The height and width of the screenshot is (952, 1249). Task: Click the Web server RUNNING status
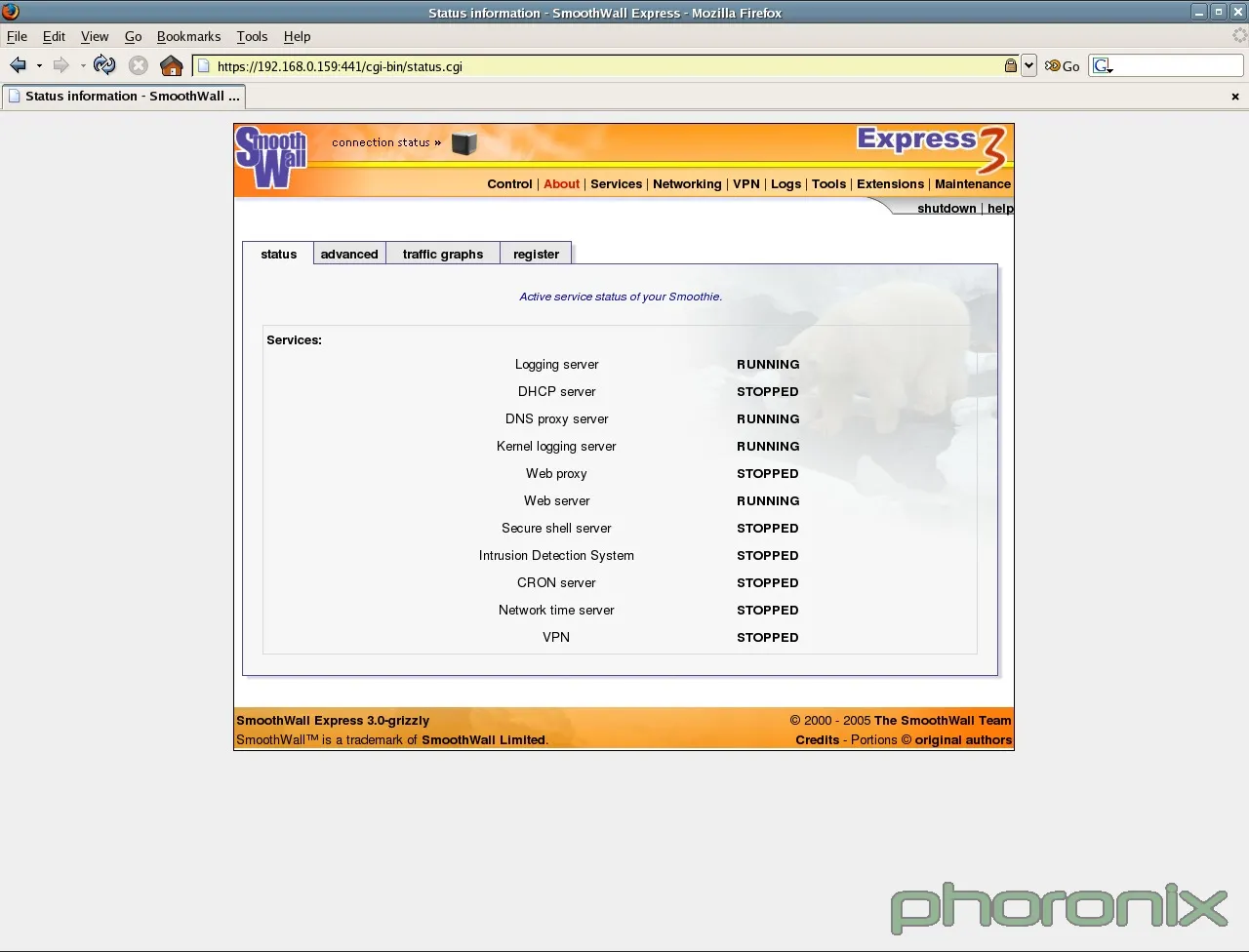pyautogui.click(x=768, y=500)
